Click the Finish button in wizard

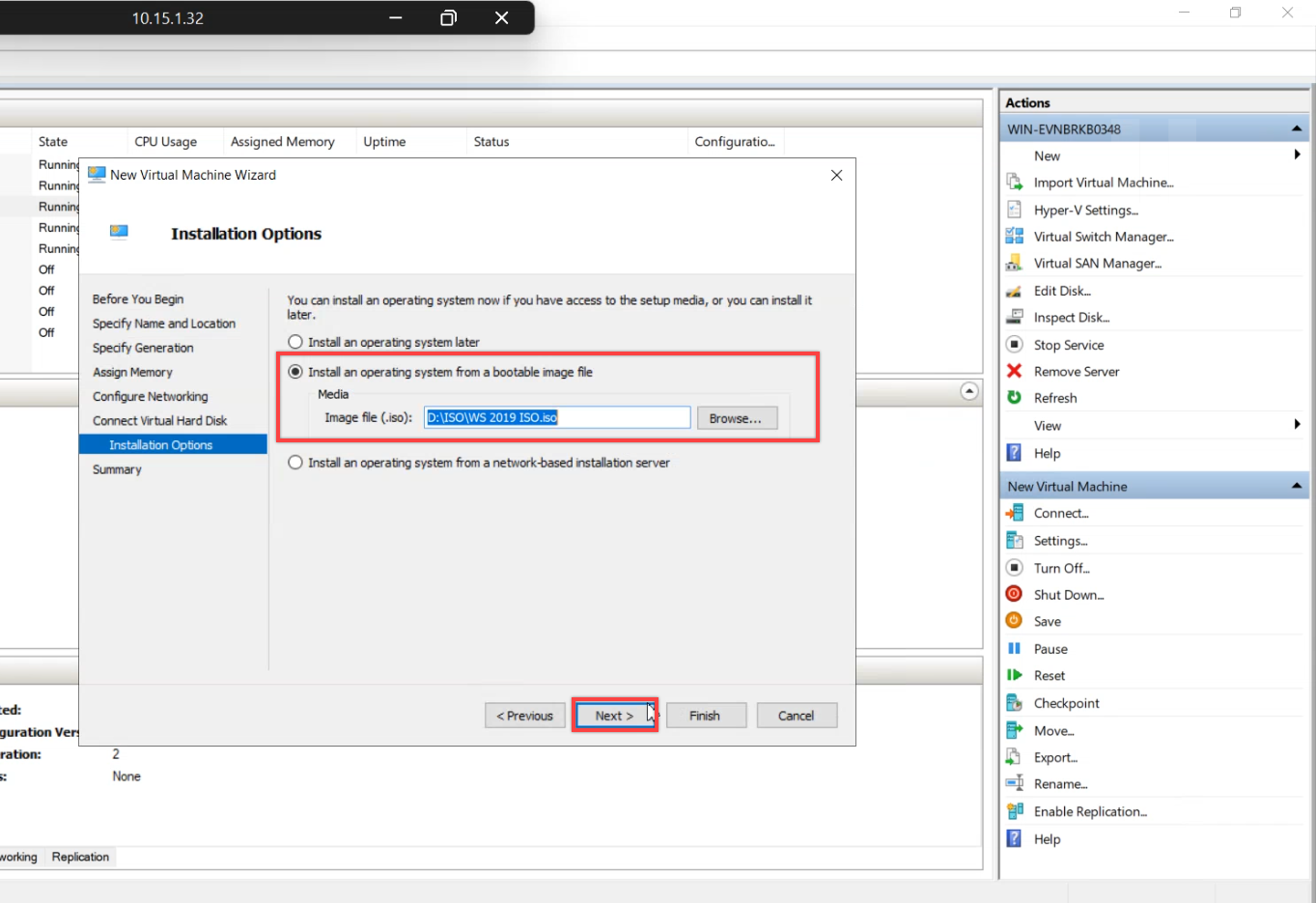click(705, 716)
